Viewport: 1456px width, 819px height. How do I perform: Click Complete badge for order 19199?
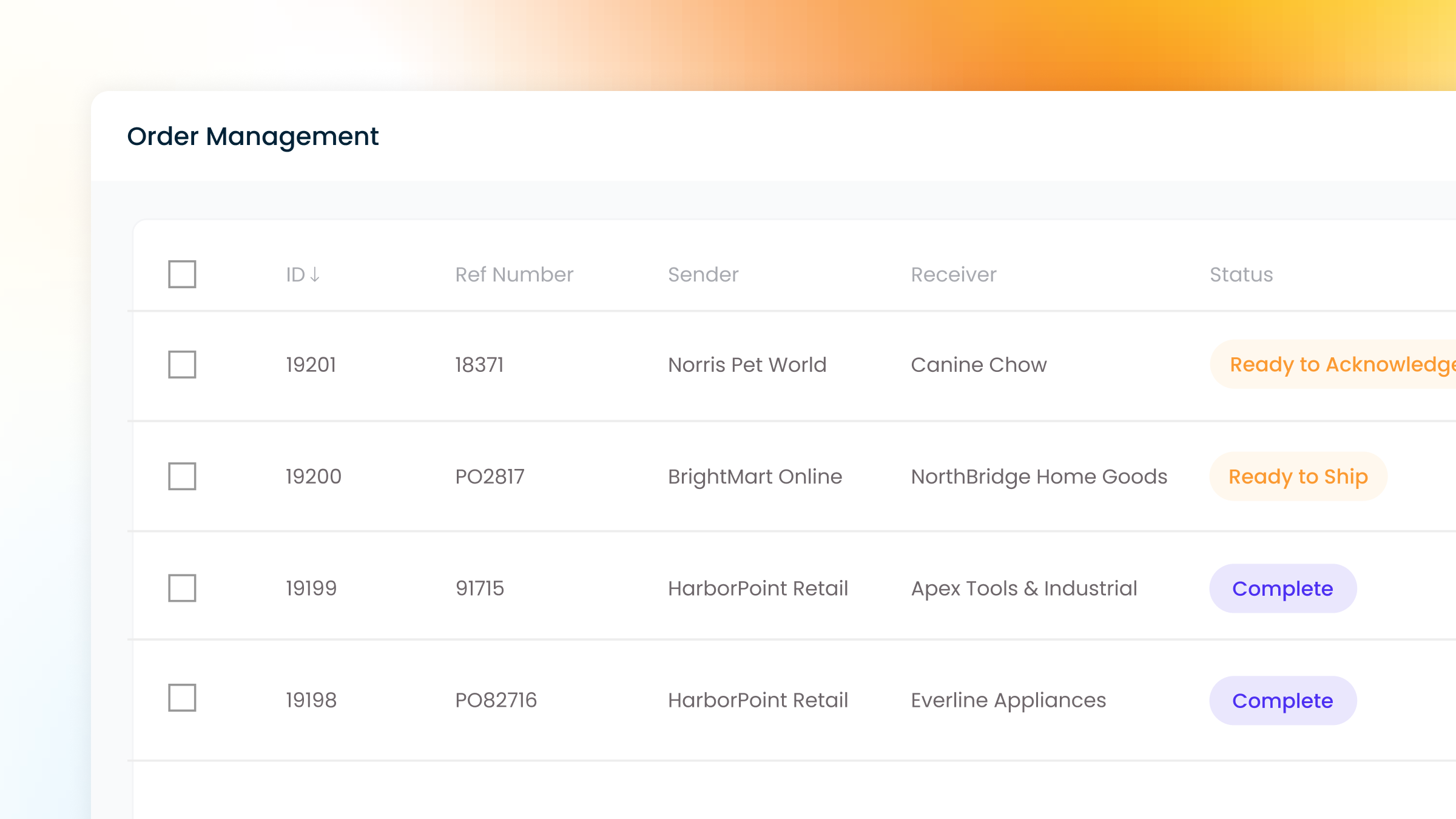coord(1282,588)
